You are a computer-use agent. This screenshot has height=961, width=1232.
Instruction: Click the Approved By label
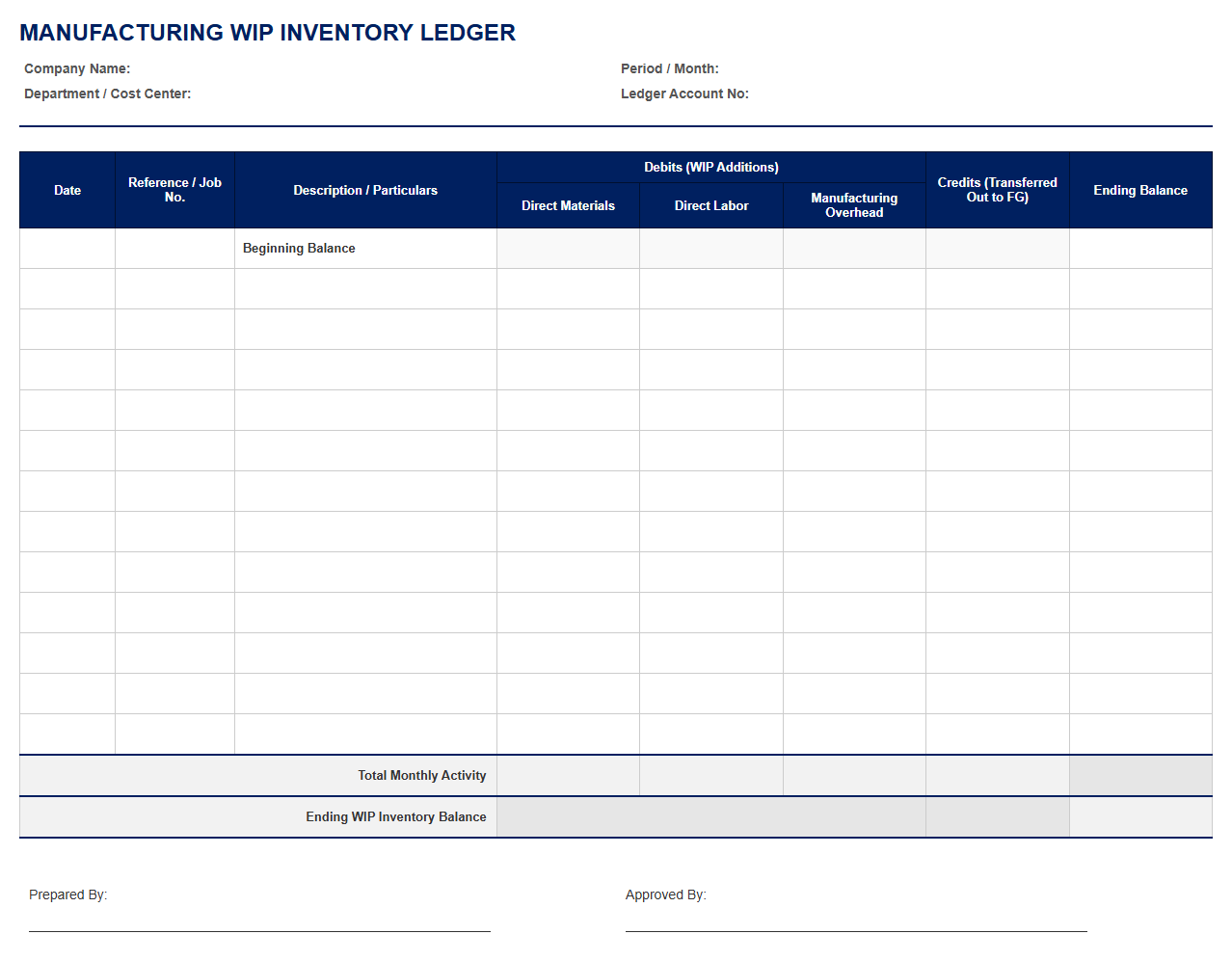point(665,894)
